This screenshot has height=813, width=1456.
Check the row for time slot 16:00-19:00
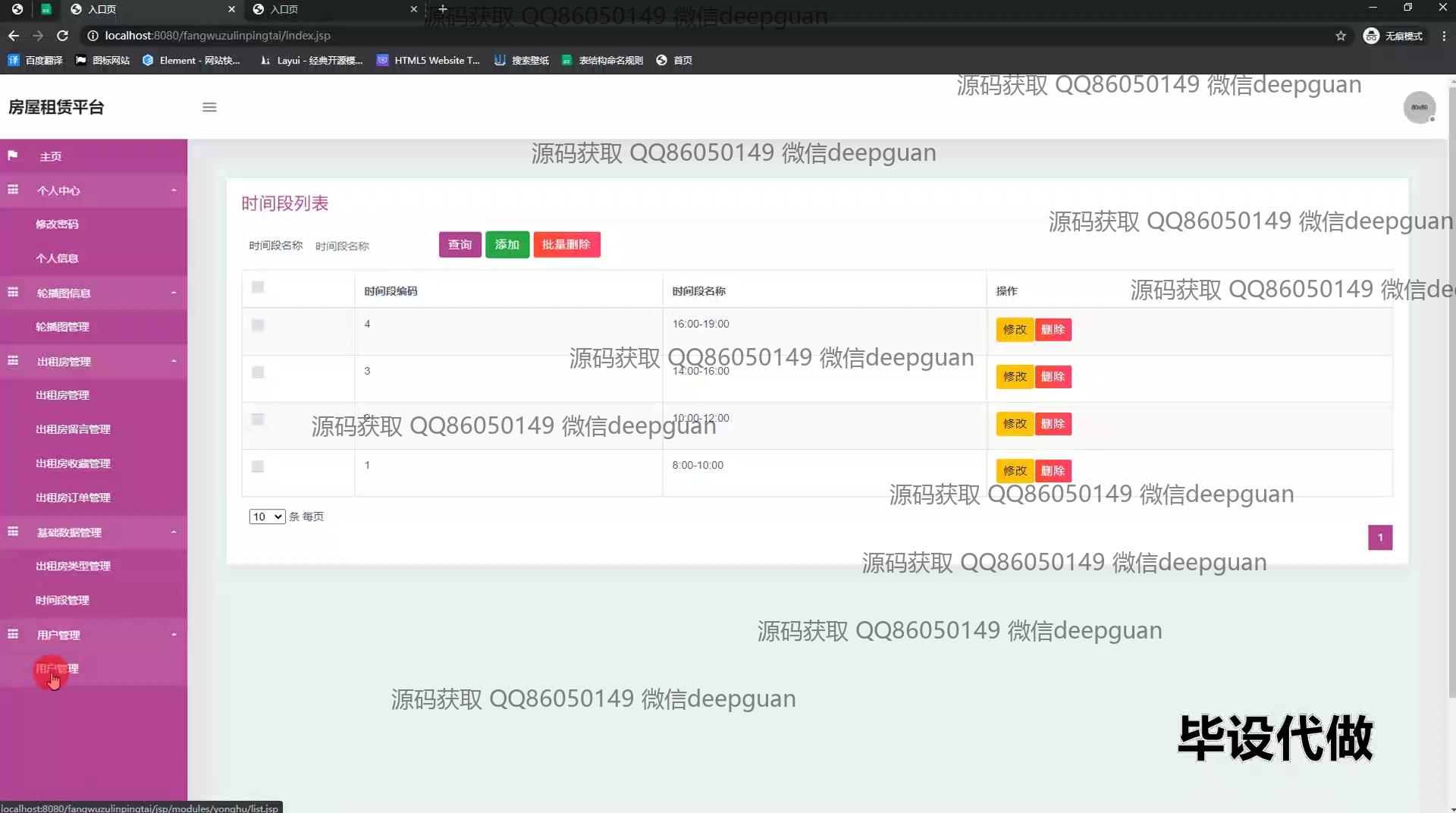coord(258,325)
